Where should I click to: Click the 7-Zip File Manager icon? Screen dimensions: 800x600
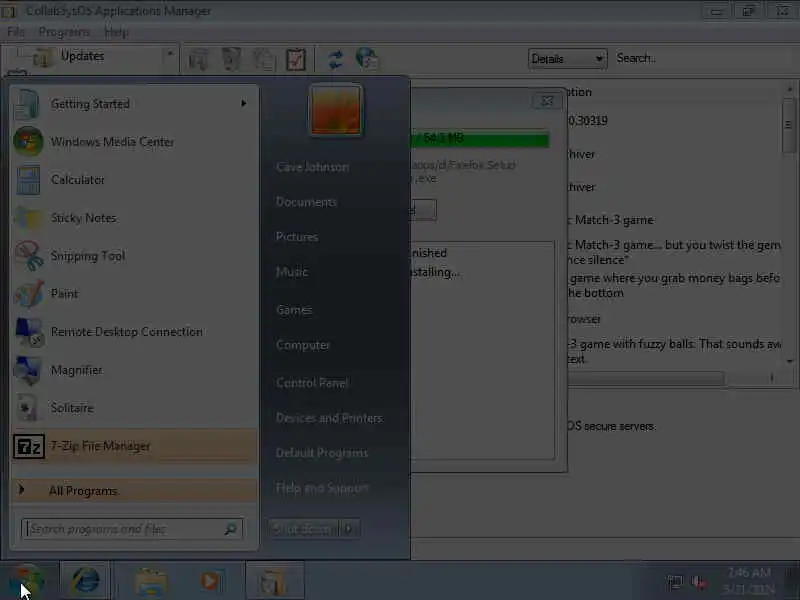point(29,446)
